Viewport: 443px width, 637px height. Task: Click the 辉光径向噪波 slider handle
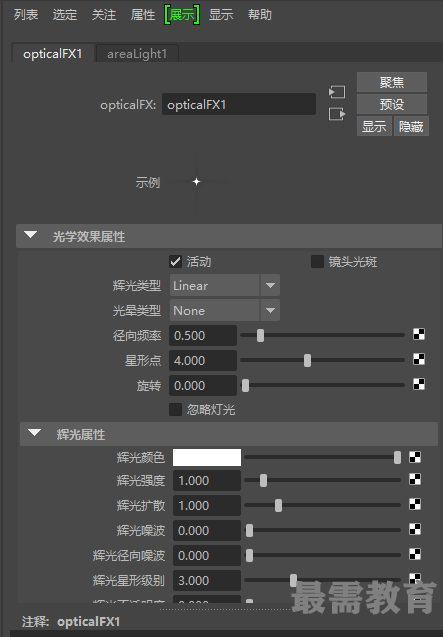[x=249, y=555]
